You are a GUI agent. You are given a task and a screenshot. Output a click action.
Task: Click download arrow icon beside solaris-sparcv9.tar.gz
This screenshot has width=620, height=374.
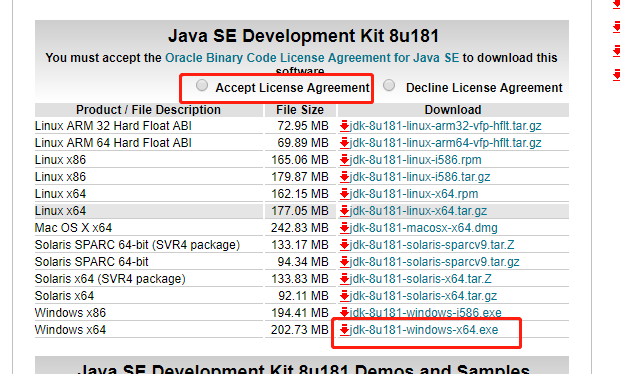click(344, 262)
